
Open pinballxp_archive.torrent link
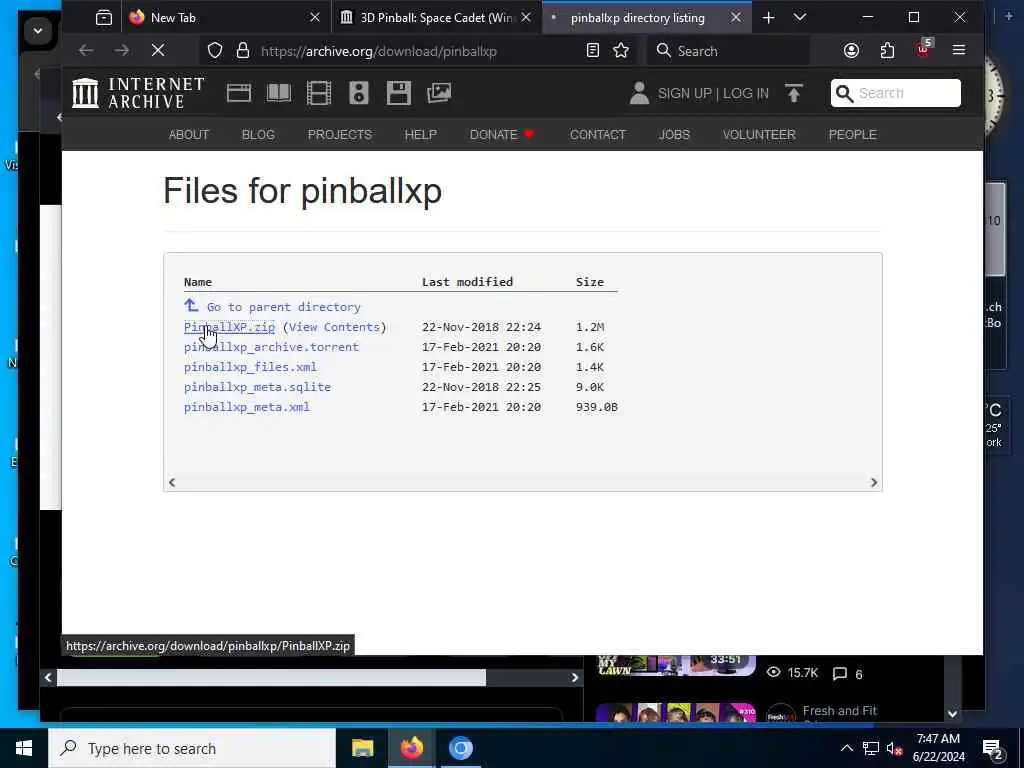pos(271,347)
